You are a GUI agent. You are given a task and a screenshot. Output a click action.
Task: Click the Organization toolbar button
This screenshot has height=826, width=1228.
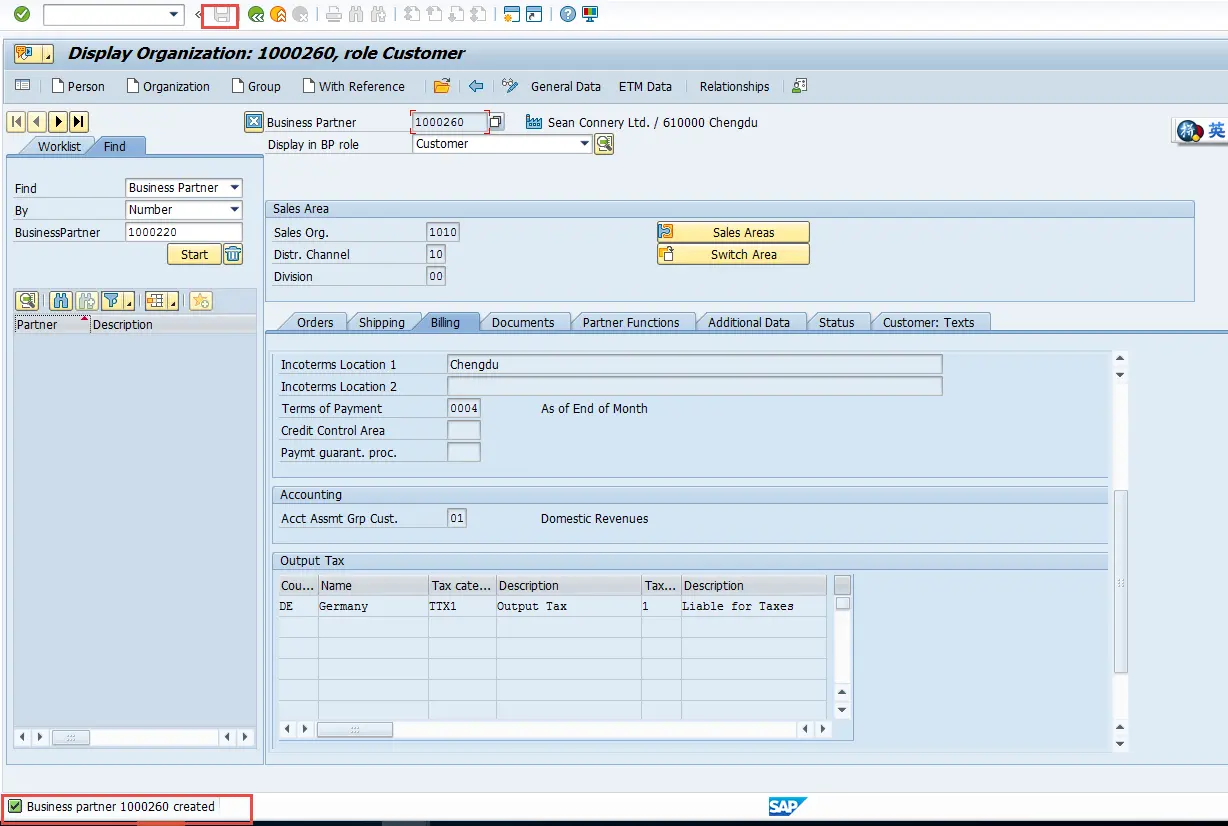pos(168,86)
